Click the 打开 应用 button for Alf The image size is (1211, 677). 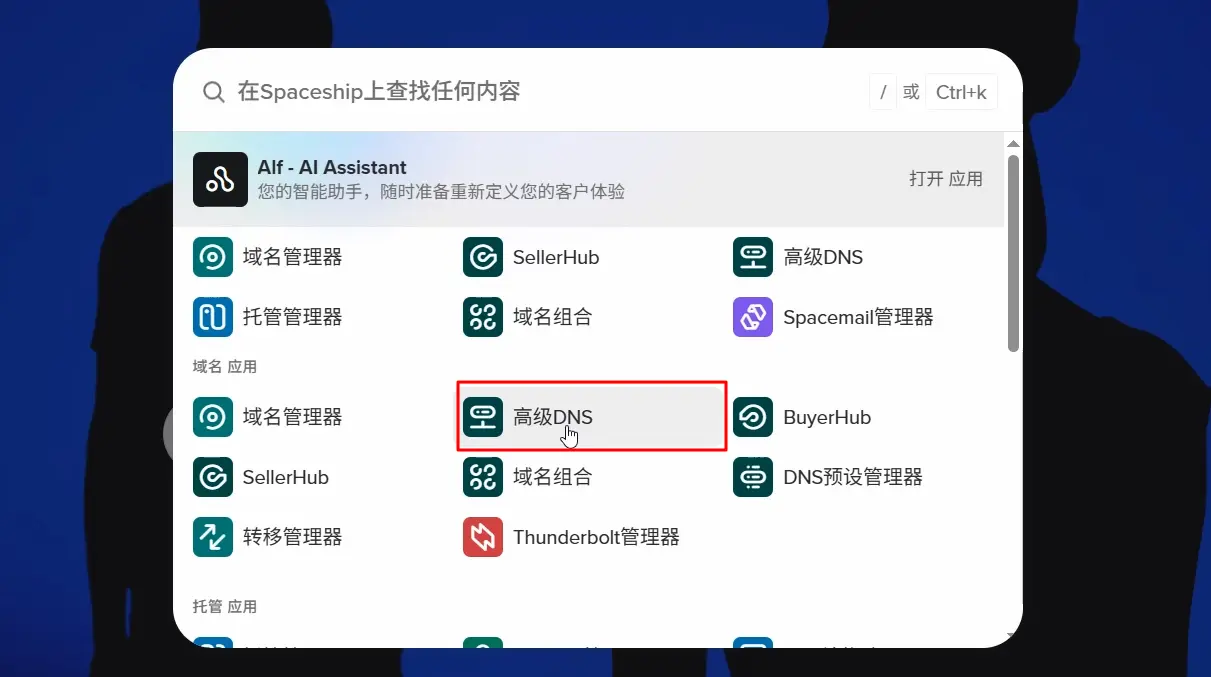point(945,179)
